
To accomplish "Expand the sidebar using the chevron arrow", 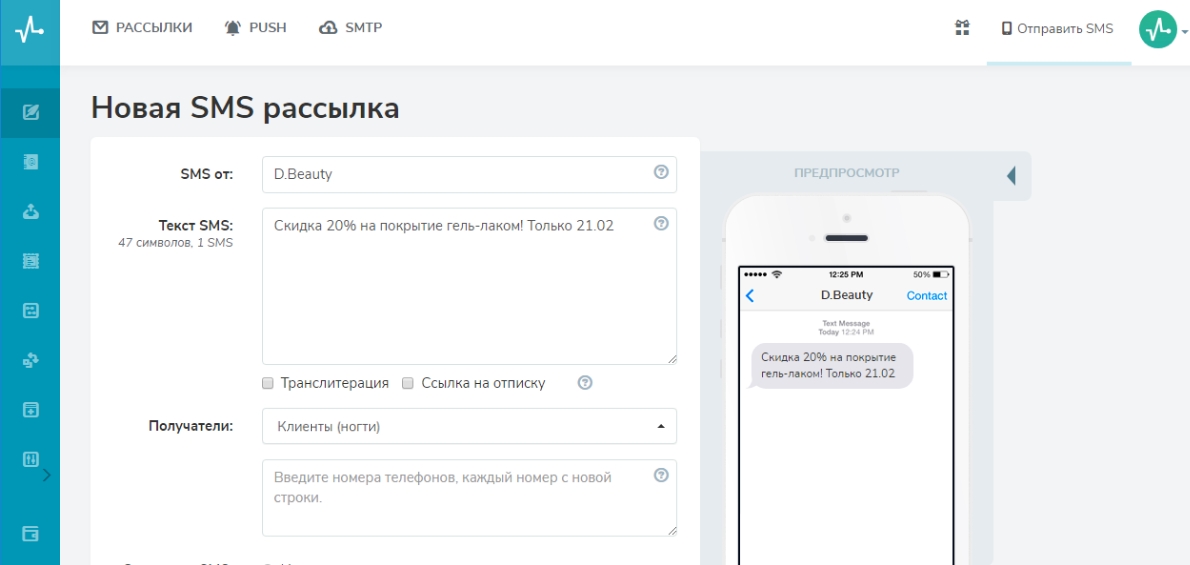I will point(47,474).
